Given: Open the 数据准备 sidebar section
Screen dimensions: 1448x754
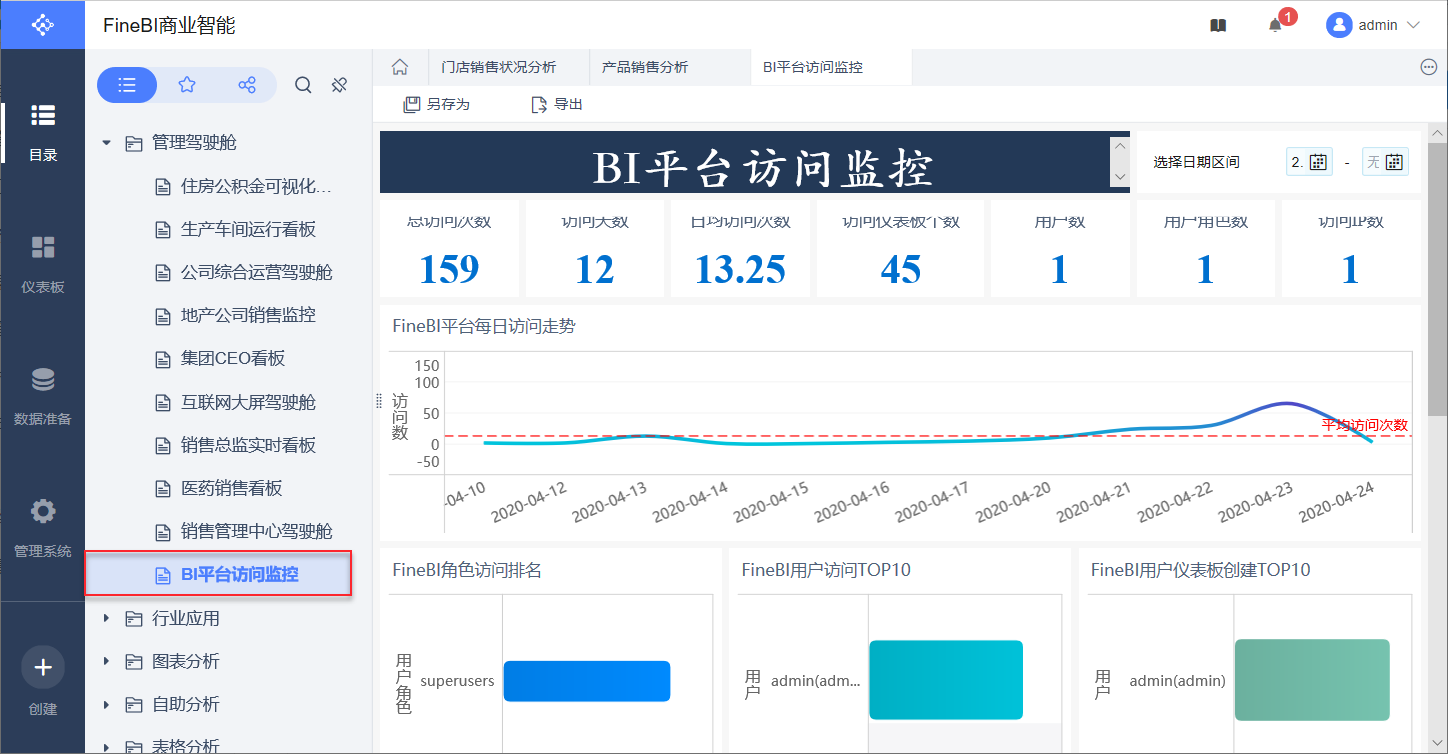Looking at the screenshot, I should pos(43,396).
